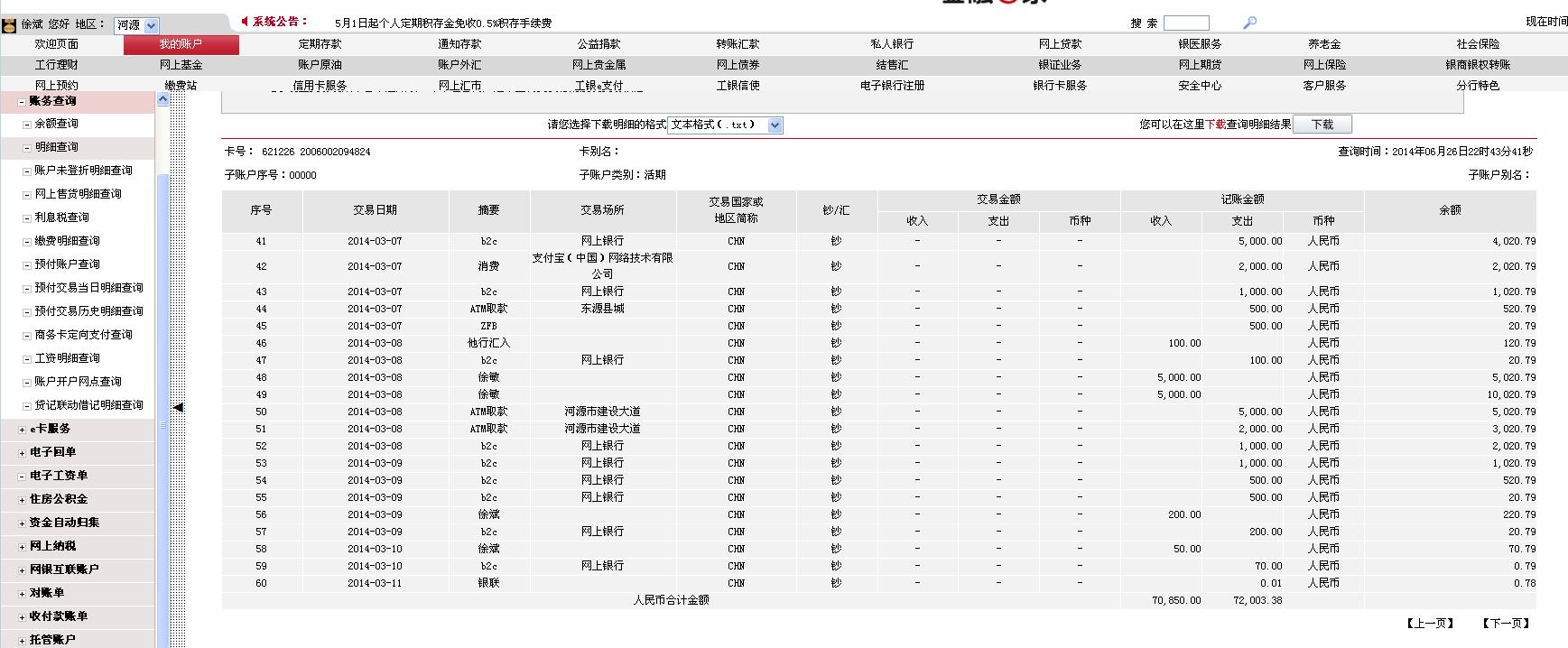The width and height of the screenshot is (1568, 648).
Task: Select 工资明细查询 in the sidebar
Action: coord(68,359)
